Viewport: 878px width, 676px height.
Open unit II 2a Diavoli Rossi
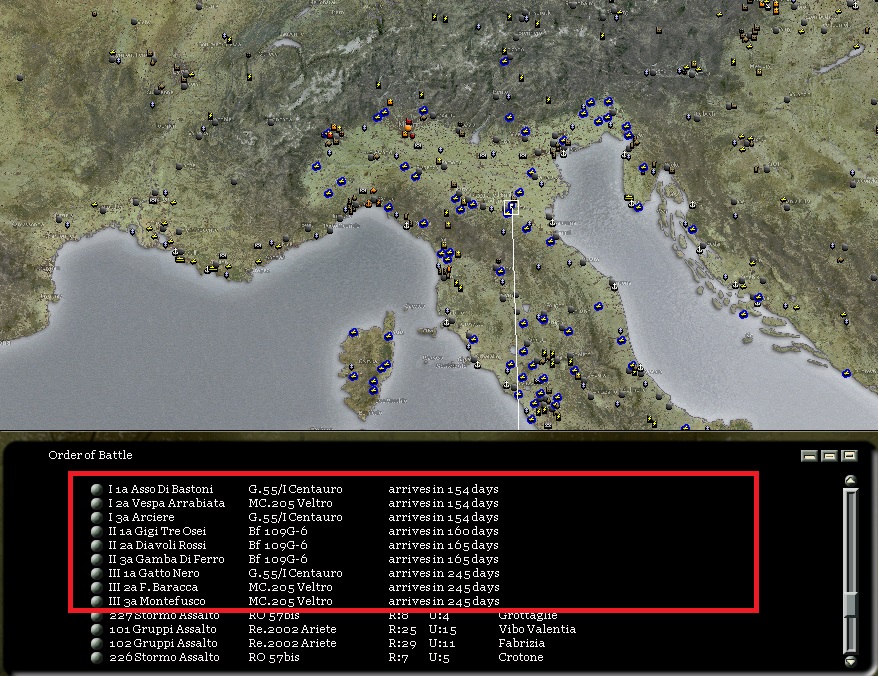(157, 545)
